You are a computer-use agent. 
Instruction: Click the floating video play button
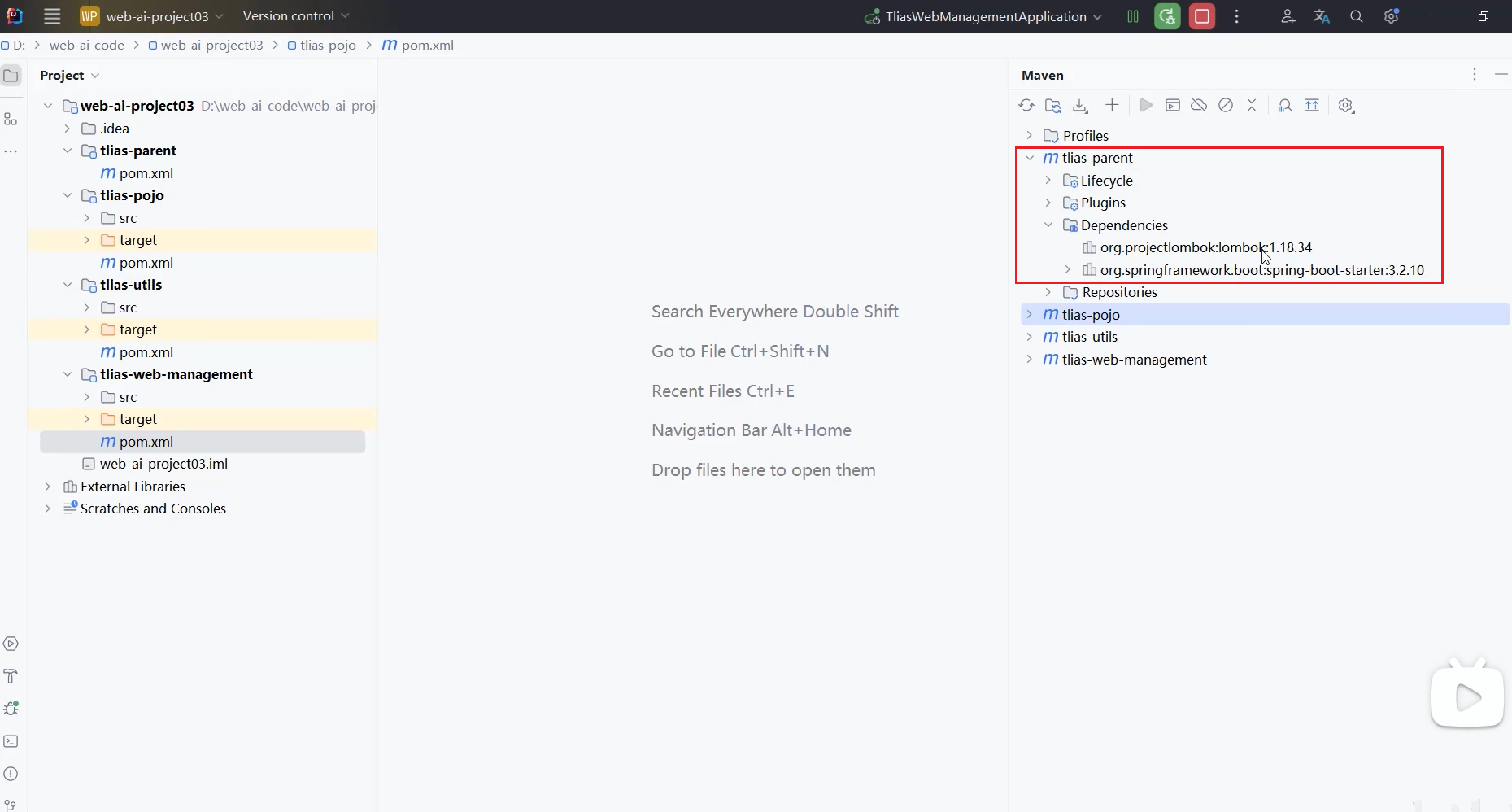(x=1467, y=697)
